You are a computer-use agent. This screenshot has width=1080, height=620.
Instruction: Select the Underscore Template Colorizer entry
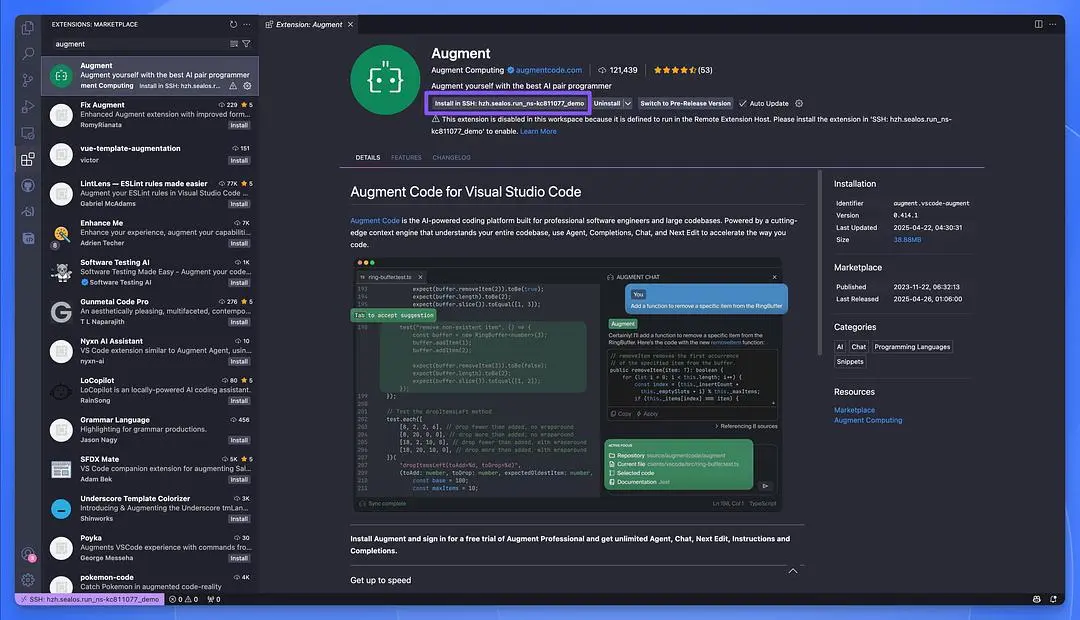pyautogui.click(x=150, y=508)
